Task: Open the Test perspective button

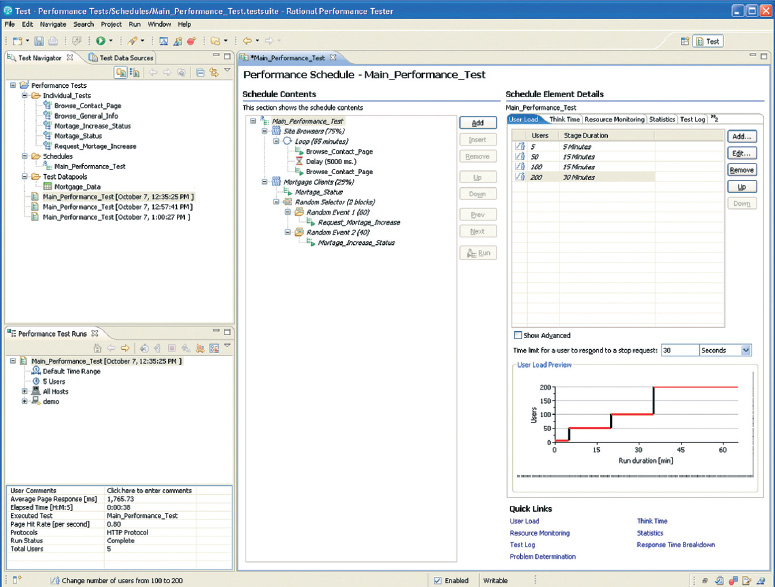Action: (x=708, y=41)
